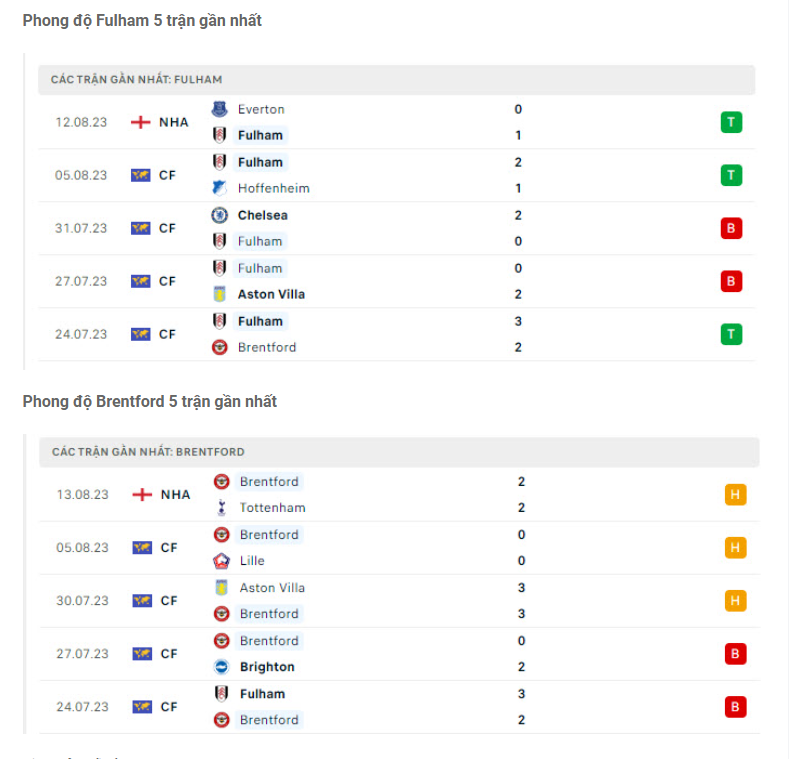Click the CF competition icon for 05.08.23 Fulham match
The height and width of the screenshot is (759, 789).
pyautogui.click(x=141, y=175)
